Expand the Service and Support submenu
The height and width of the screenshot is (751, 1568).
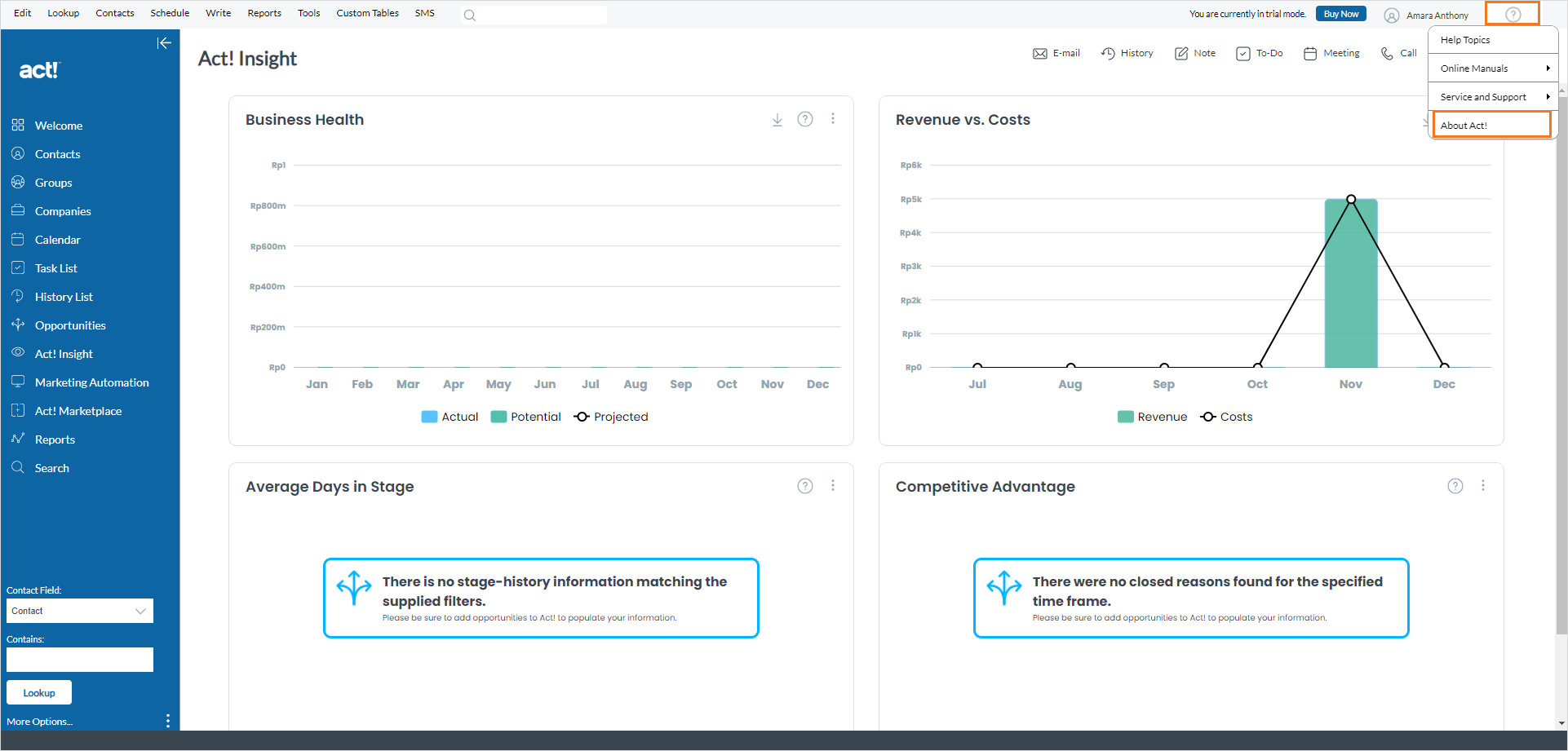pos(1493,97)
